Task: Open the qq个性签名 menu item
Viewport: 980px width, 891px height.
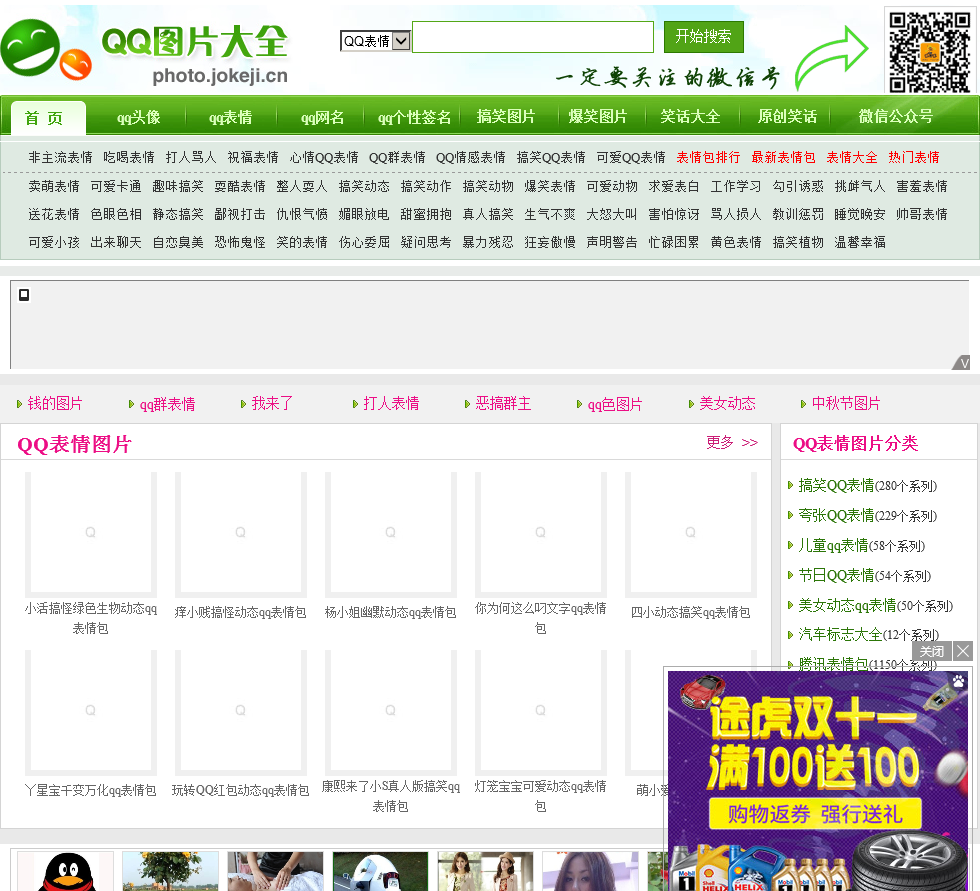Action: tap(414, 117)
